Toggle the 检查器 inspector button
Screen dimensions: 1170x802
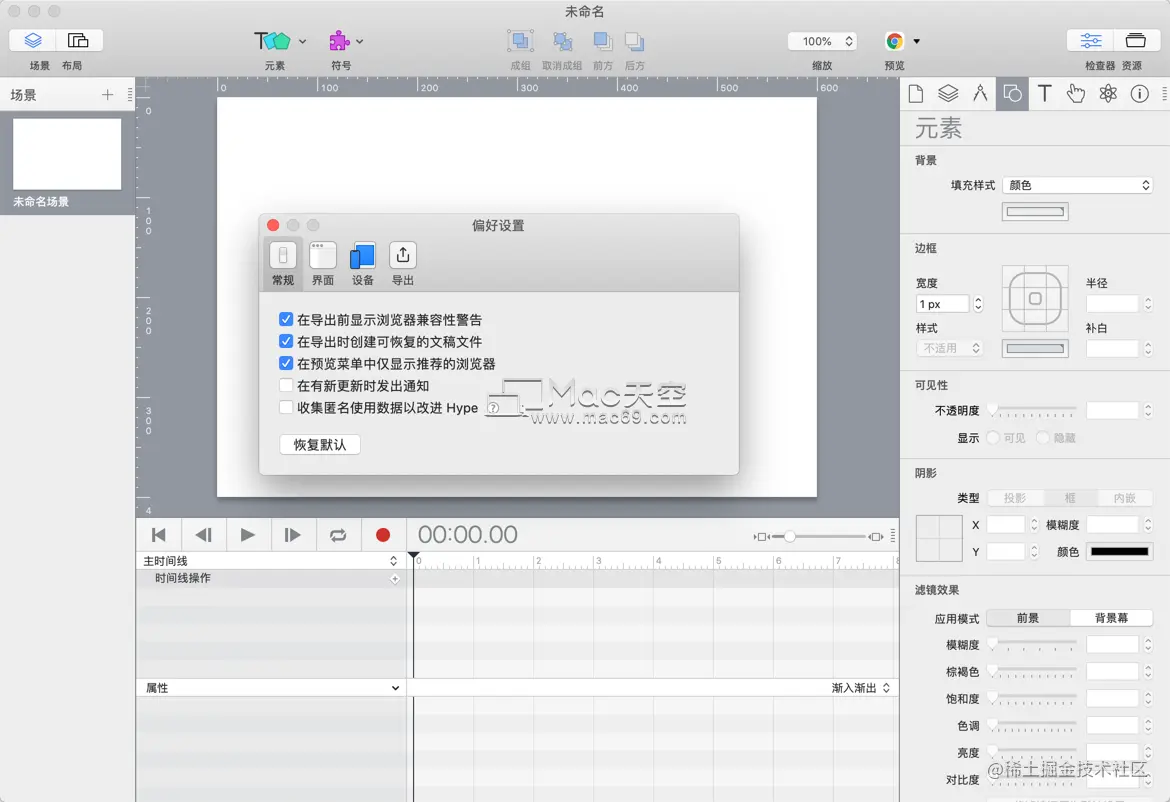1090,40
